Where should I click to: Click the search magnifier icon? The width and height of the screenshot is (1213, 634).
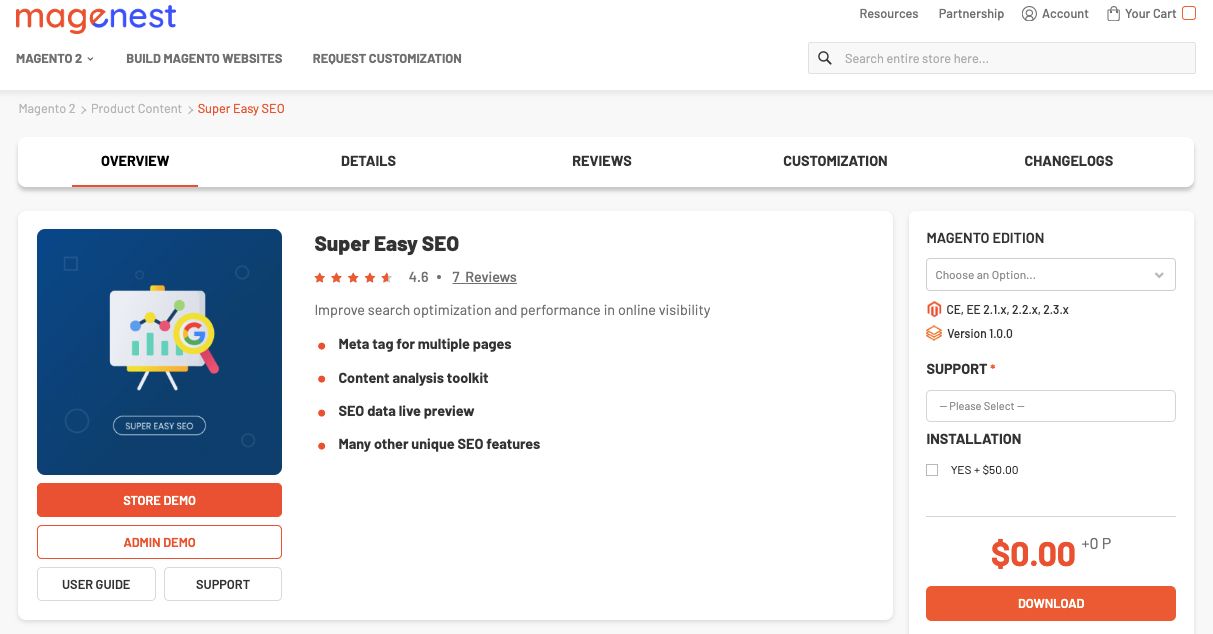(824, 57)
